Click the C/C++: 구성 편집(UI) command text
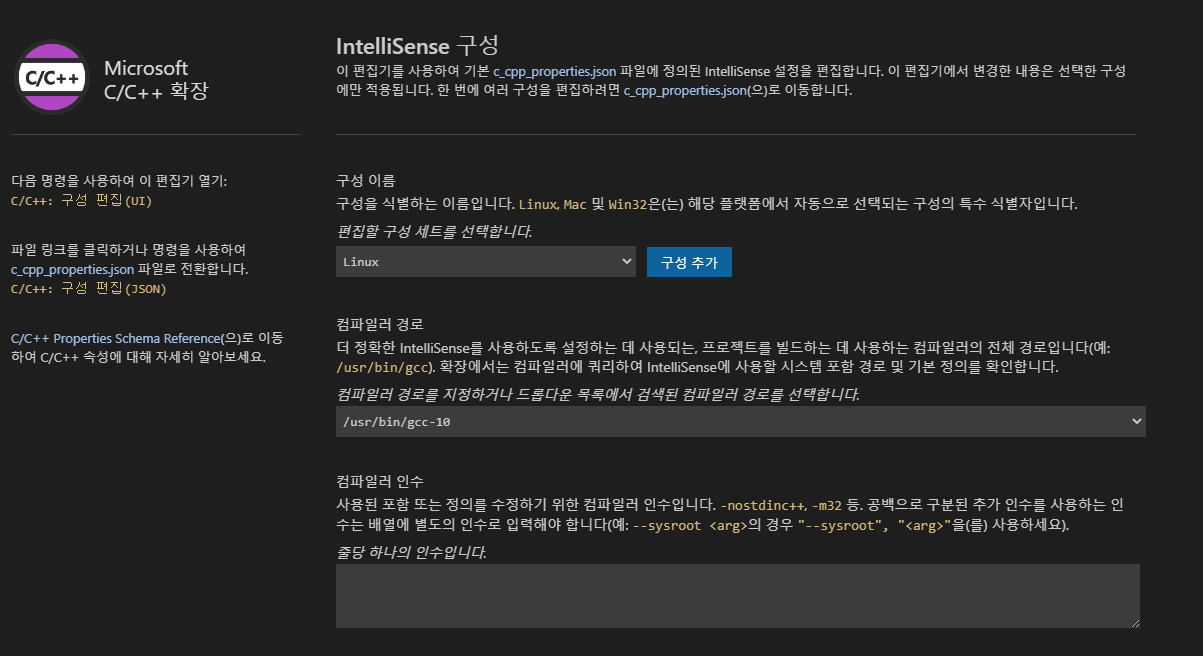1203x656 pixels. (x=81, y=200)
